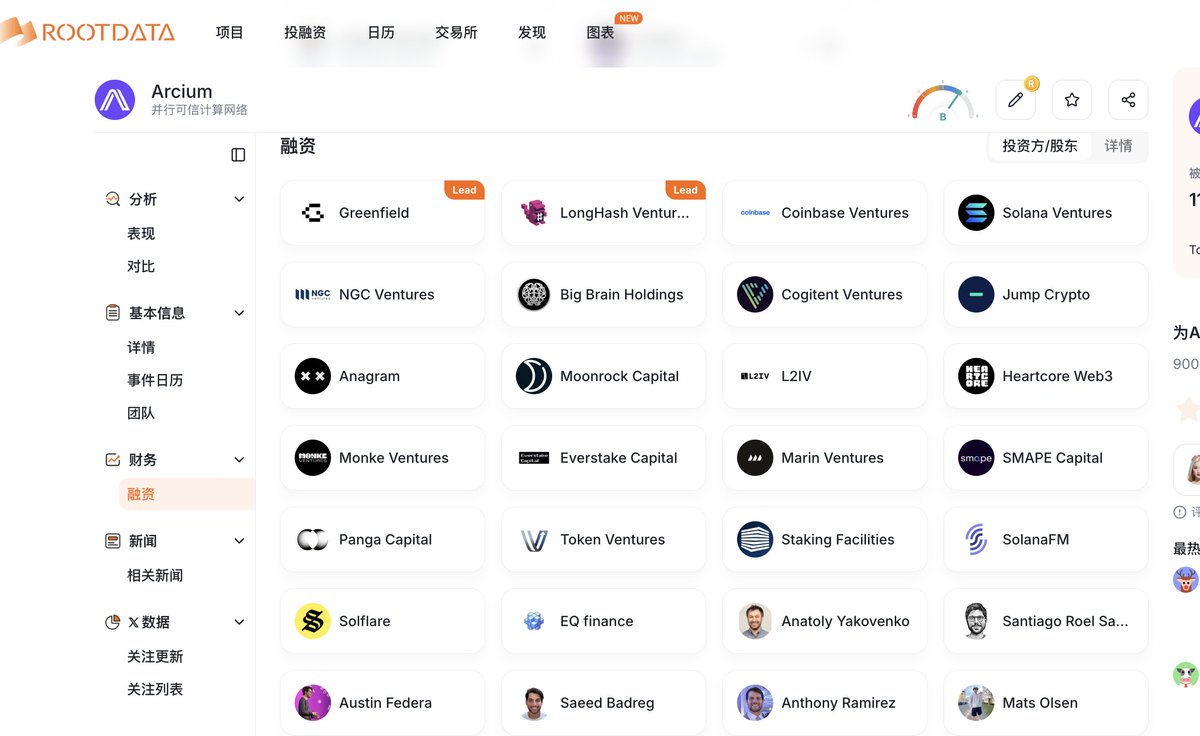Click the B rating gauge
Image resolution: width=1200 pixels, height=736 pixels.
click(x=943, y=103)
